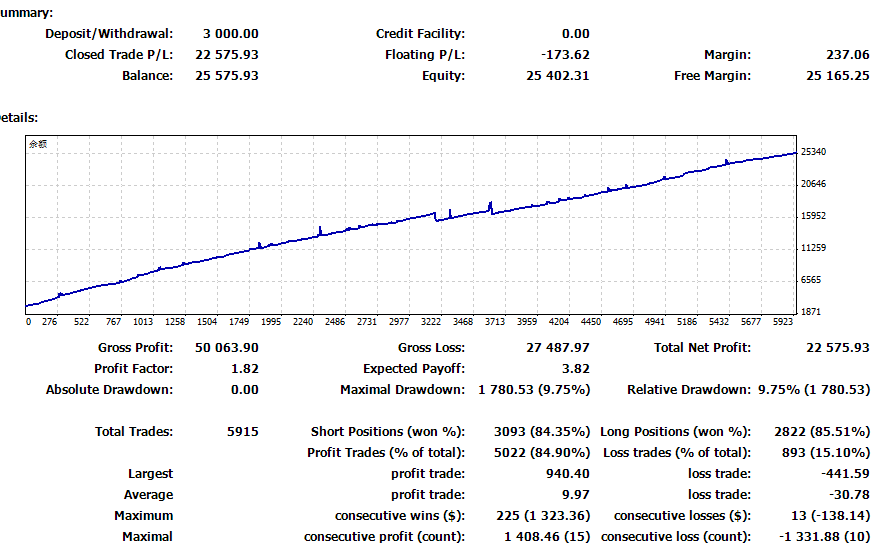
Task: Click the 3222 trade number axis label
Action: (x=431, y=322)
